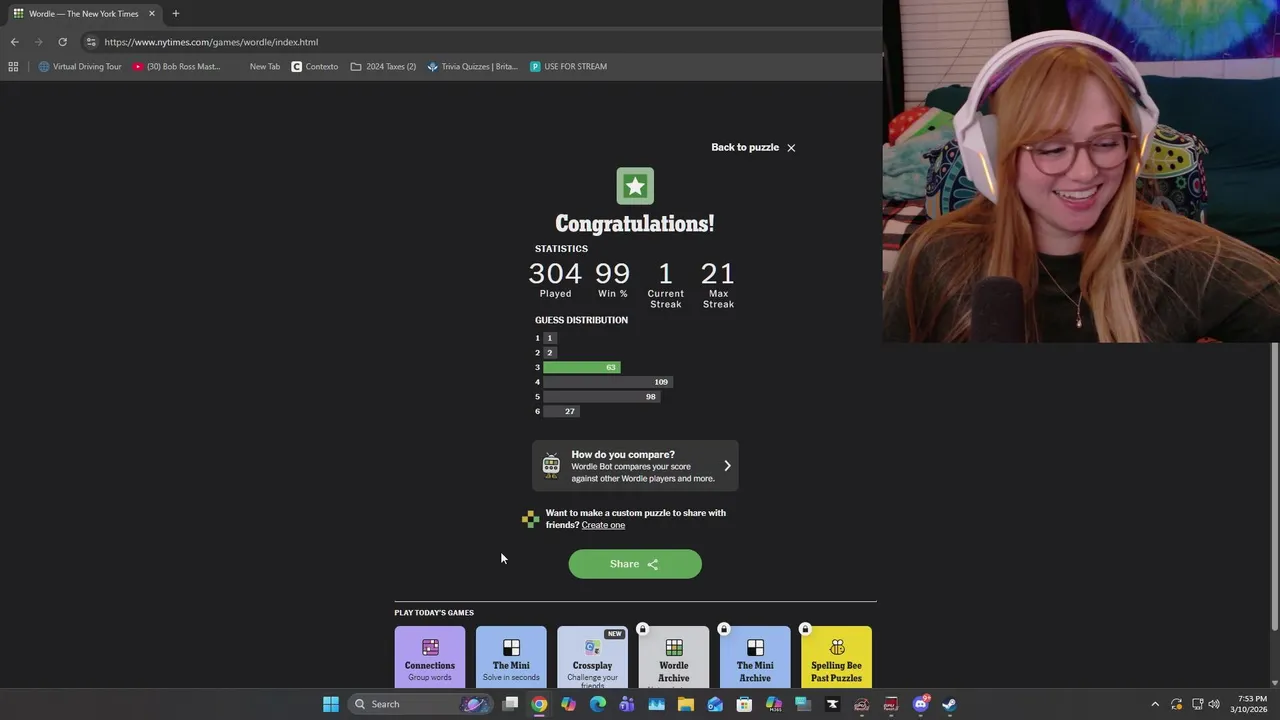Open the Contexto bookmark

(315, 67)
